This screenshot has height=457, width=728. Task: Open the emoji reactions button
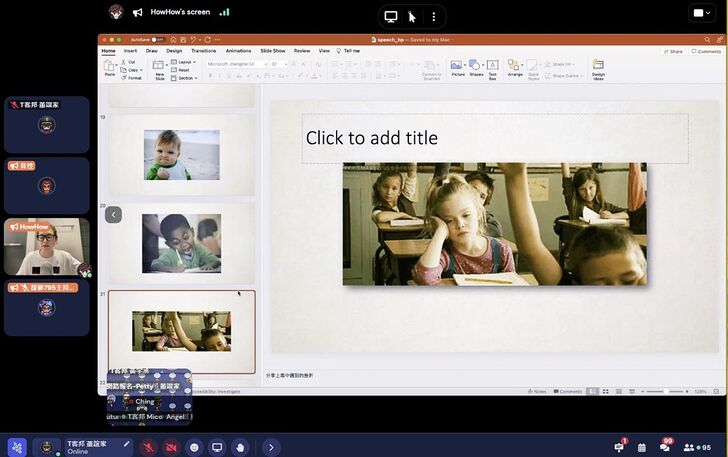pos(194,447)
